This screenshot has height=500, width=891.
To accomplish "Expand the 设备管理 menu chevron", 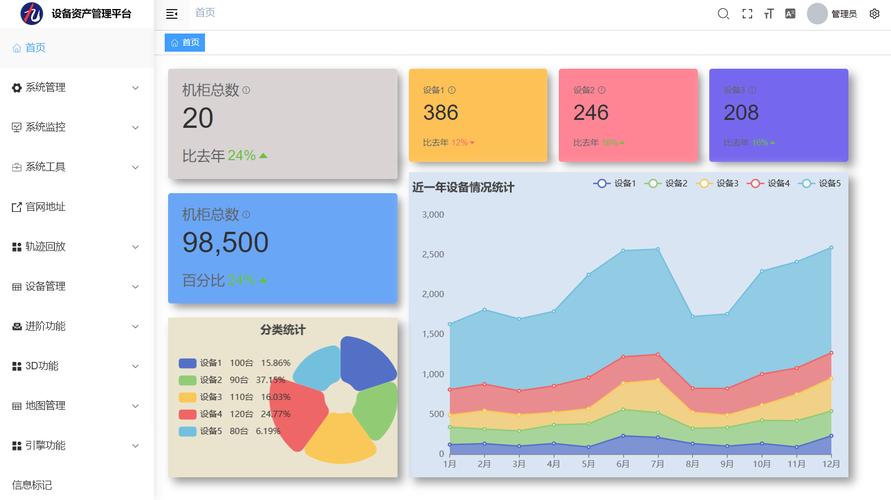I will point(135,286).
